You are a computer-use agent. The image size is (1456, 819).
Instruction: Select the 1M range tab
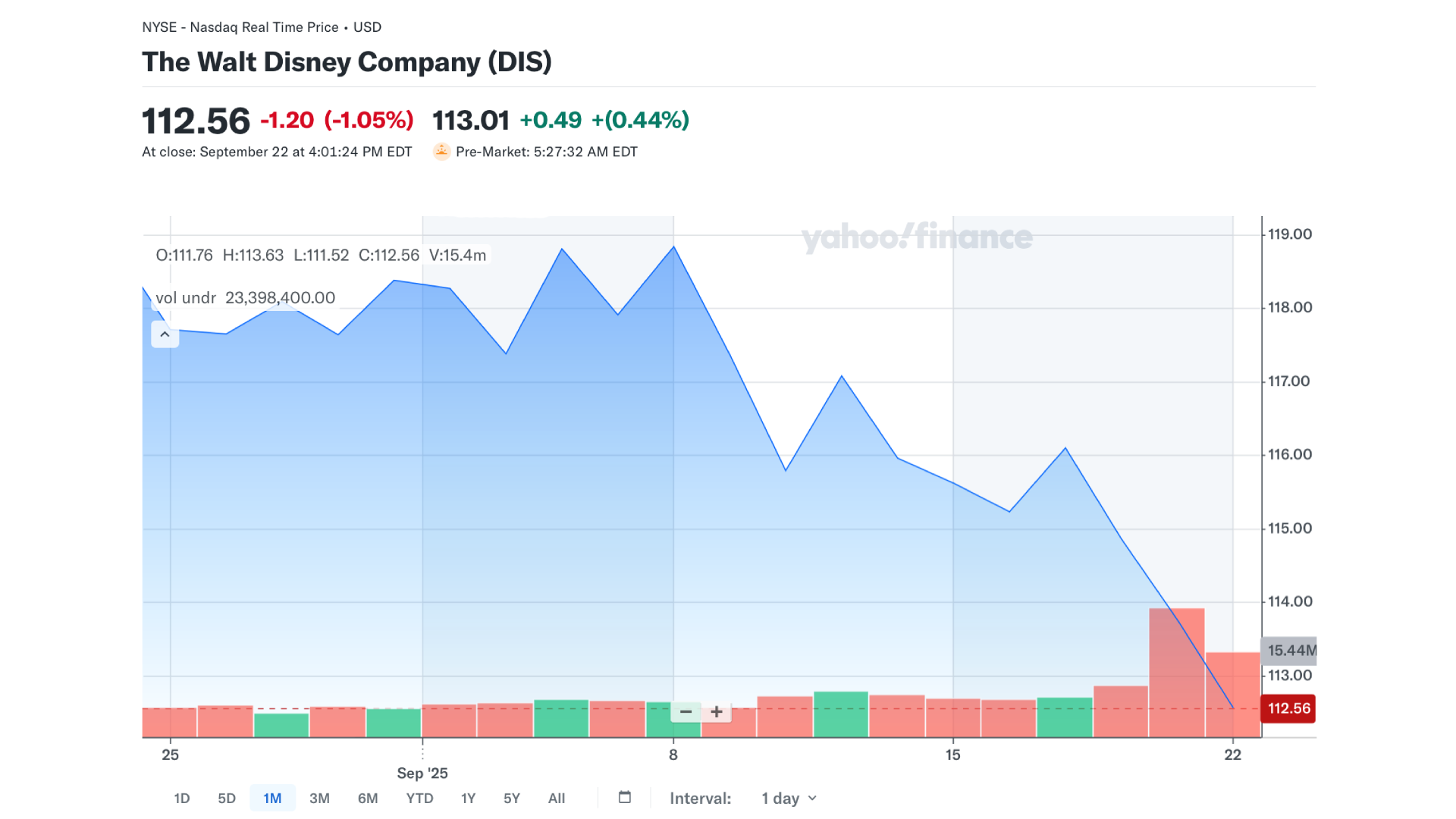[272, 799]
